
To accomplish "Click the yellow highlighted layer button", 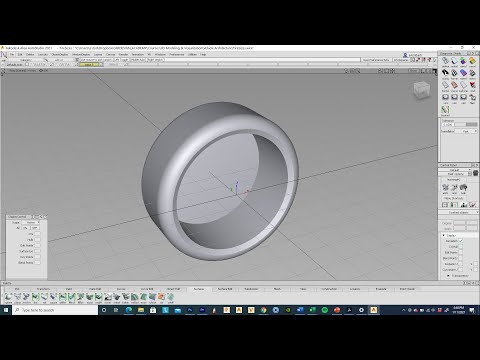I will 89,65.
